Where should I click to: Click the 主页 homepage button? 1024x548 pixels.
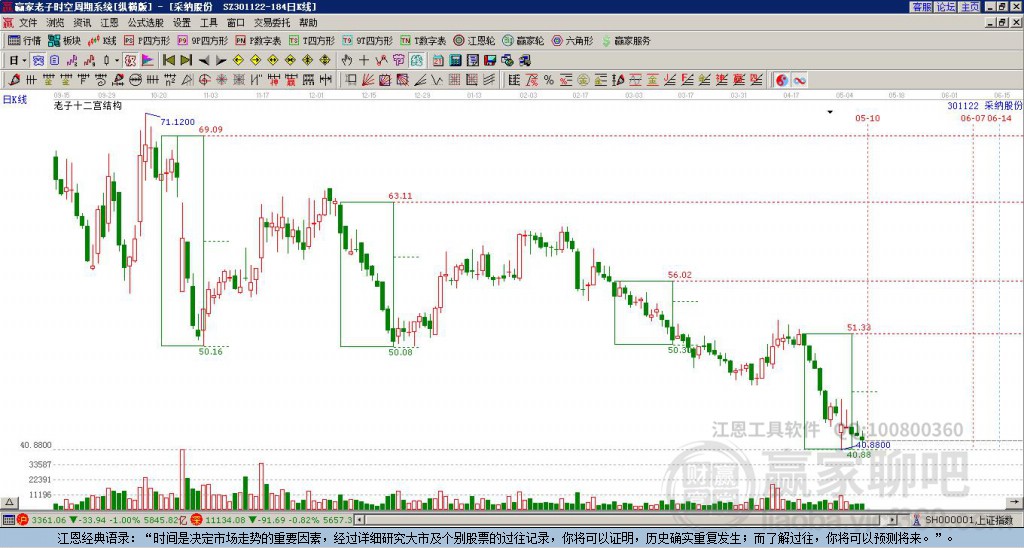(970, 7)
